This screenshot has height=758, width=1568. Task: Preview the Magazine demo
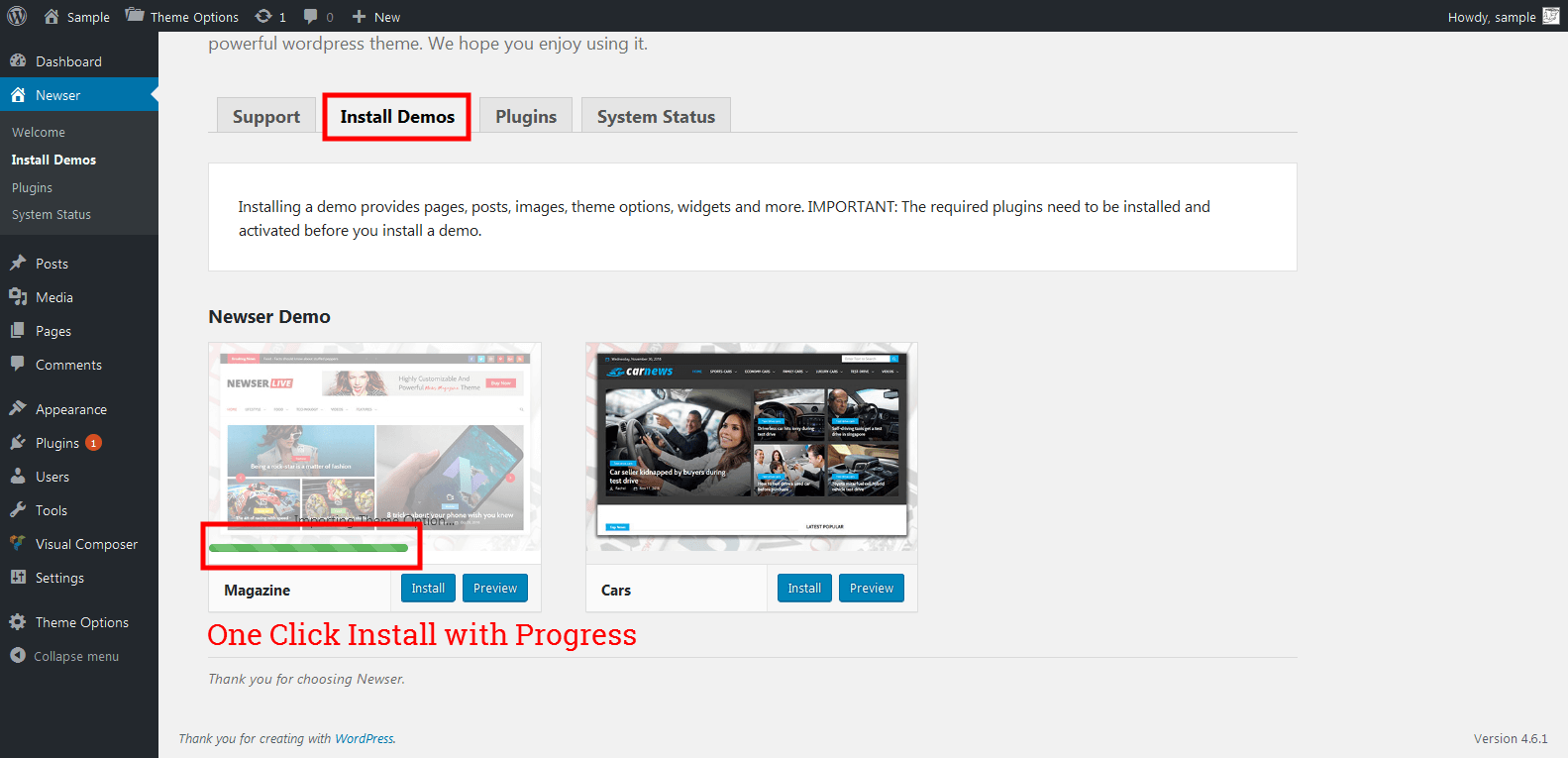[x=494, y=588]
